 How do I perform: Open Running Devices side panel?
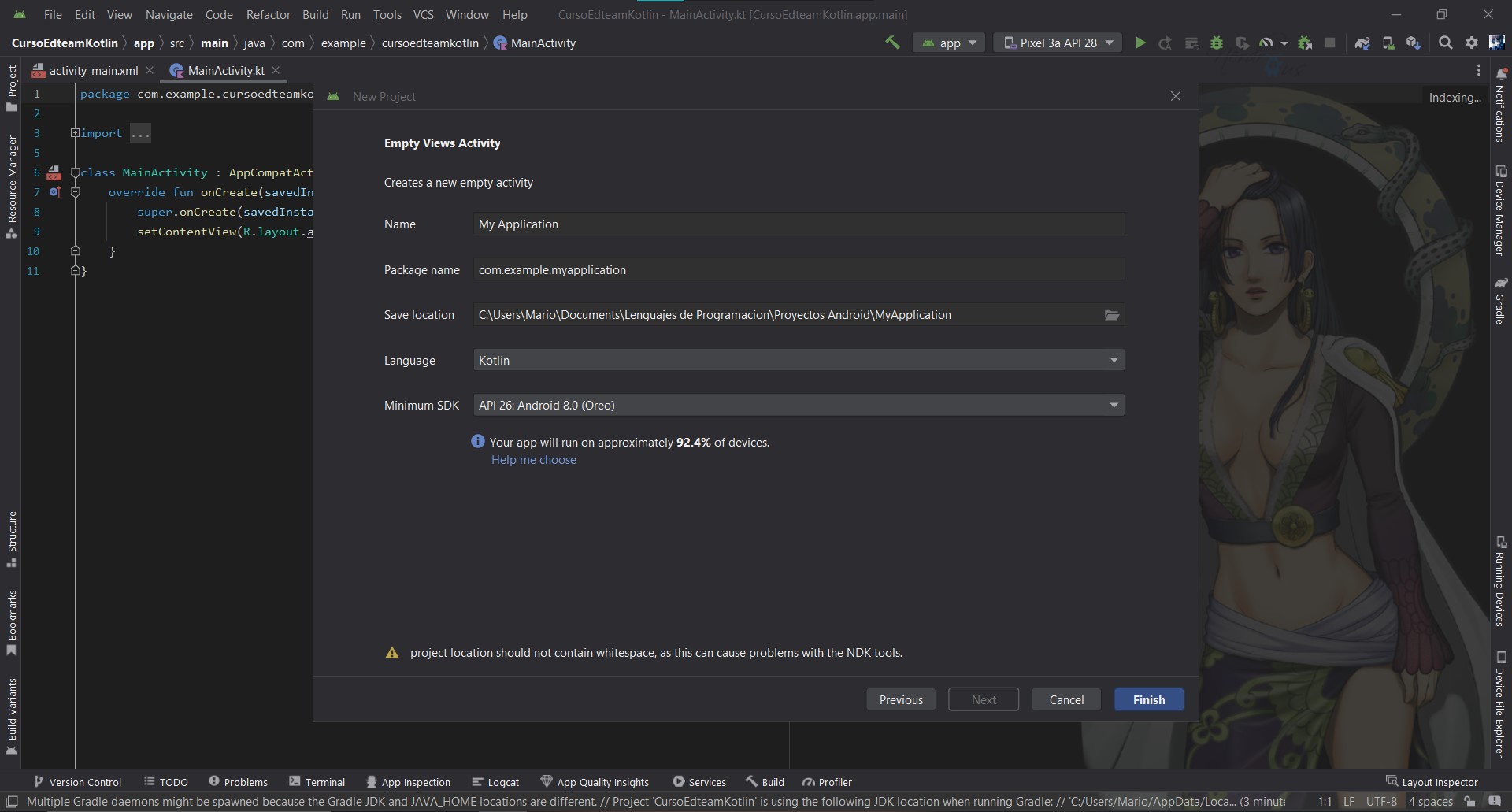[x=1501, y=581]
